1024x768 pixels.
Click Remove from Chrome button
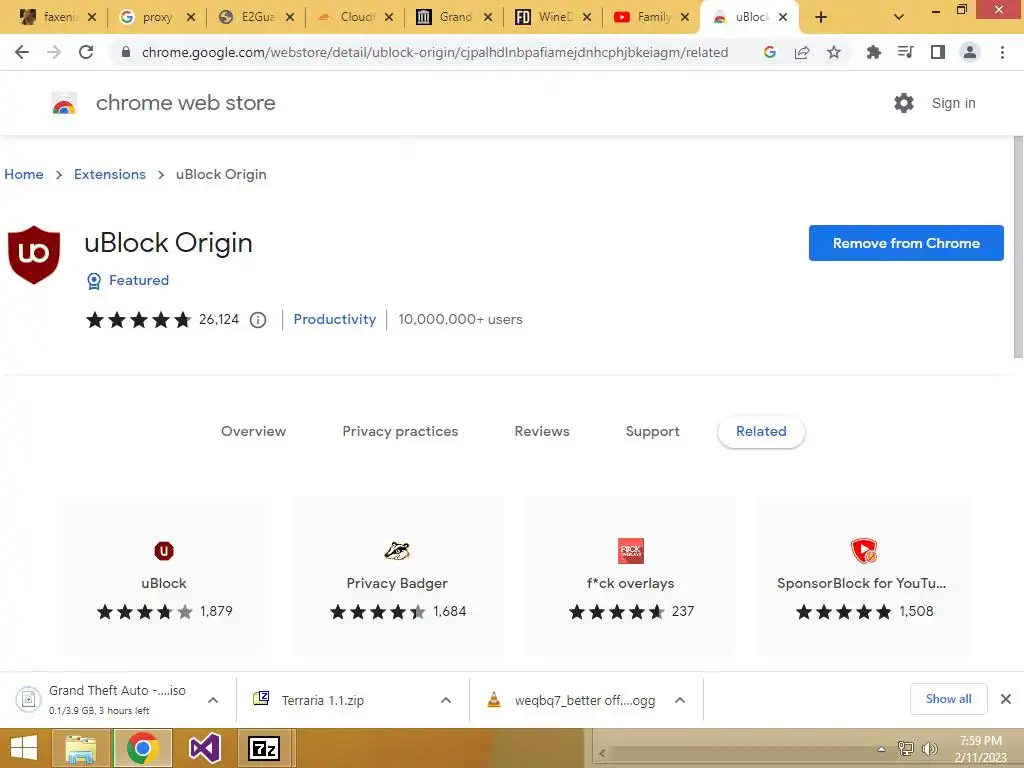point(906,243)
